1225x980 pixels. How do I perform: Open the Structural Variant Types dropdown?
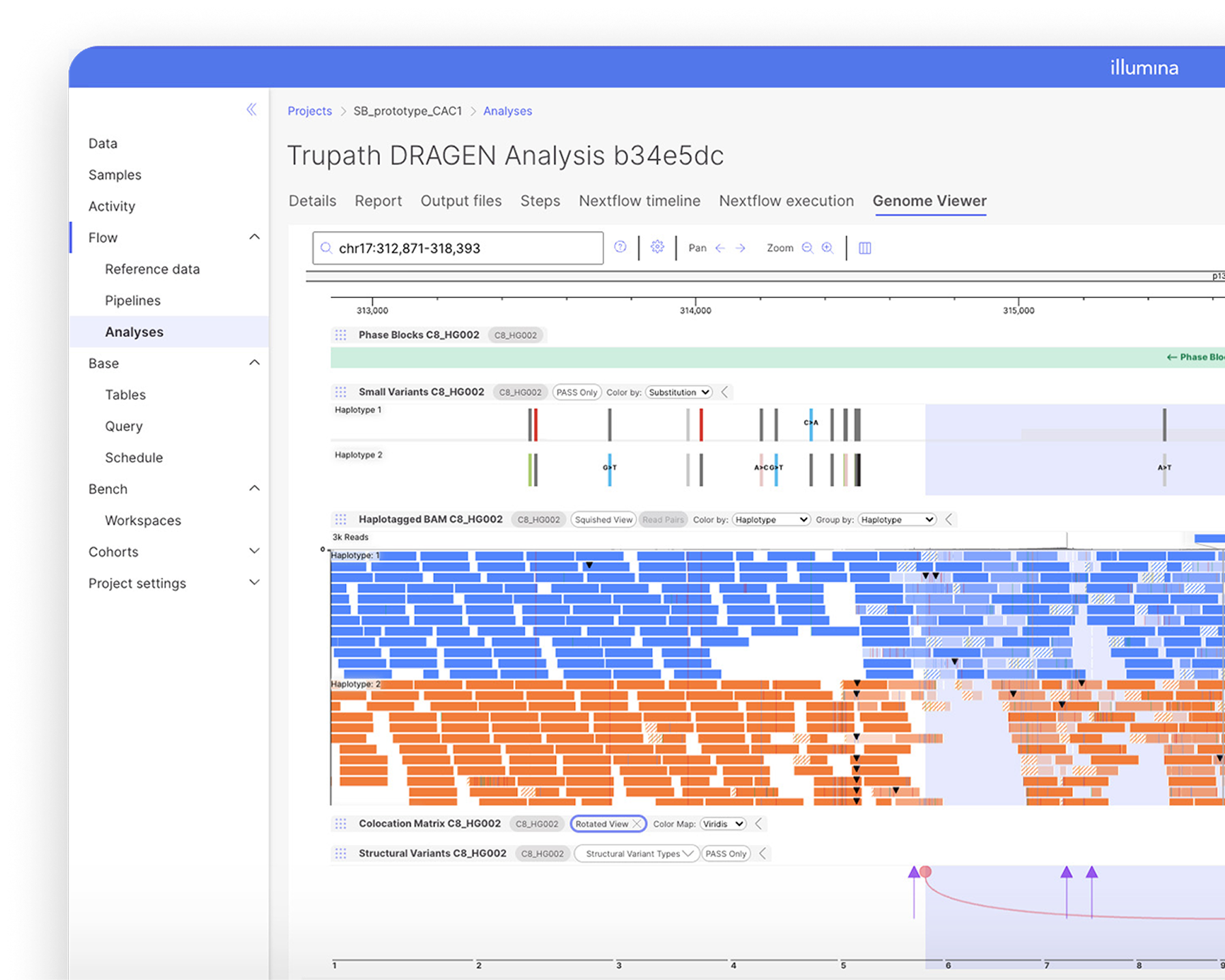637,854
